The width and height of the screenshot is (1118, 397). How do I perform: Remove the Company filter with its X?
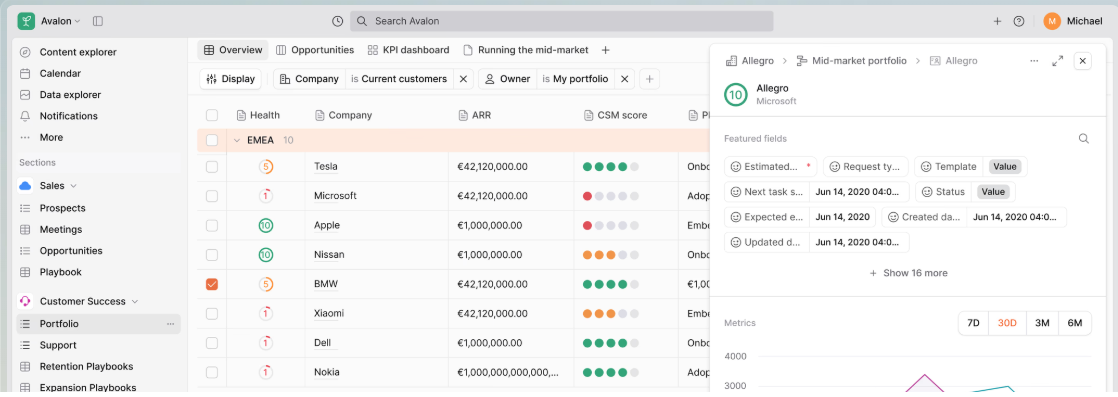coord(463,79)
